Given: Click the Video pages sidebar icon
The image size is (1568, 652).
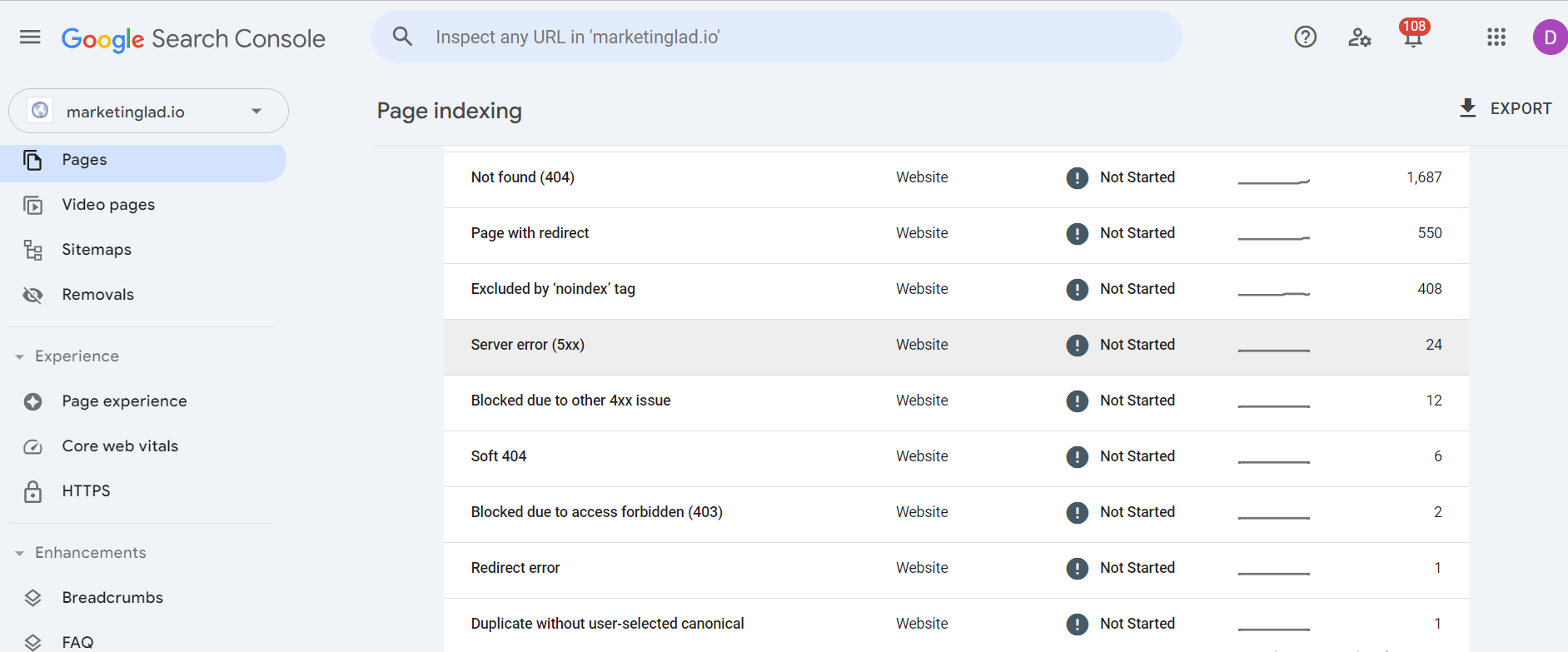Looking at the screenshot, I should (32, 205).
